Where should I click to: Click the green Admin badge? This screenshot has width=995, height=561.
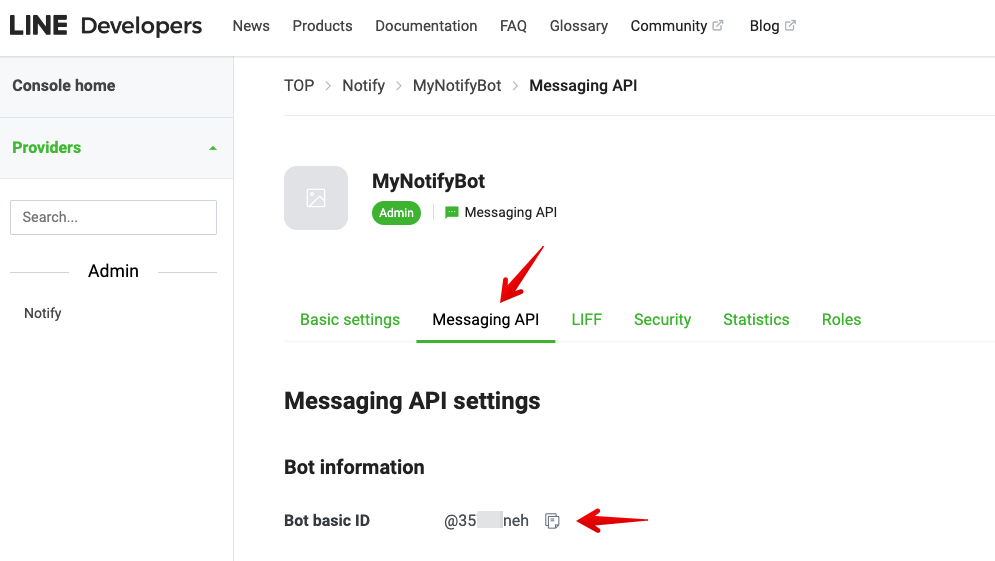[x=396, y=213]
